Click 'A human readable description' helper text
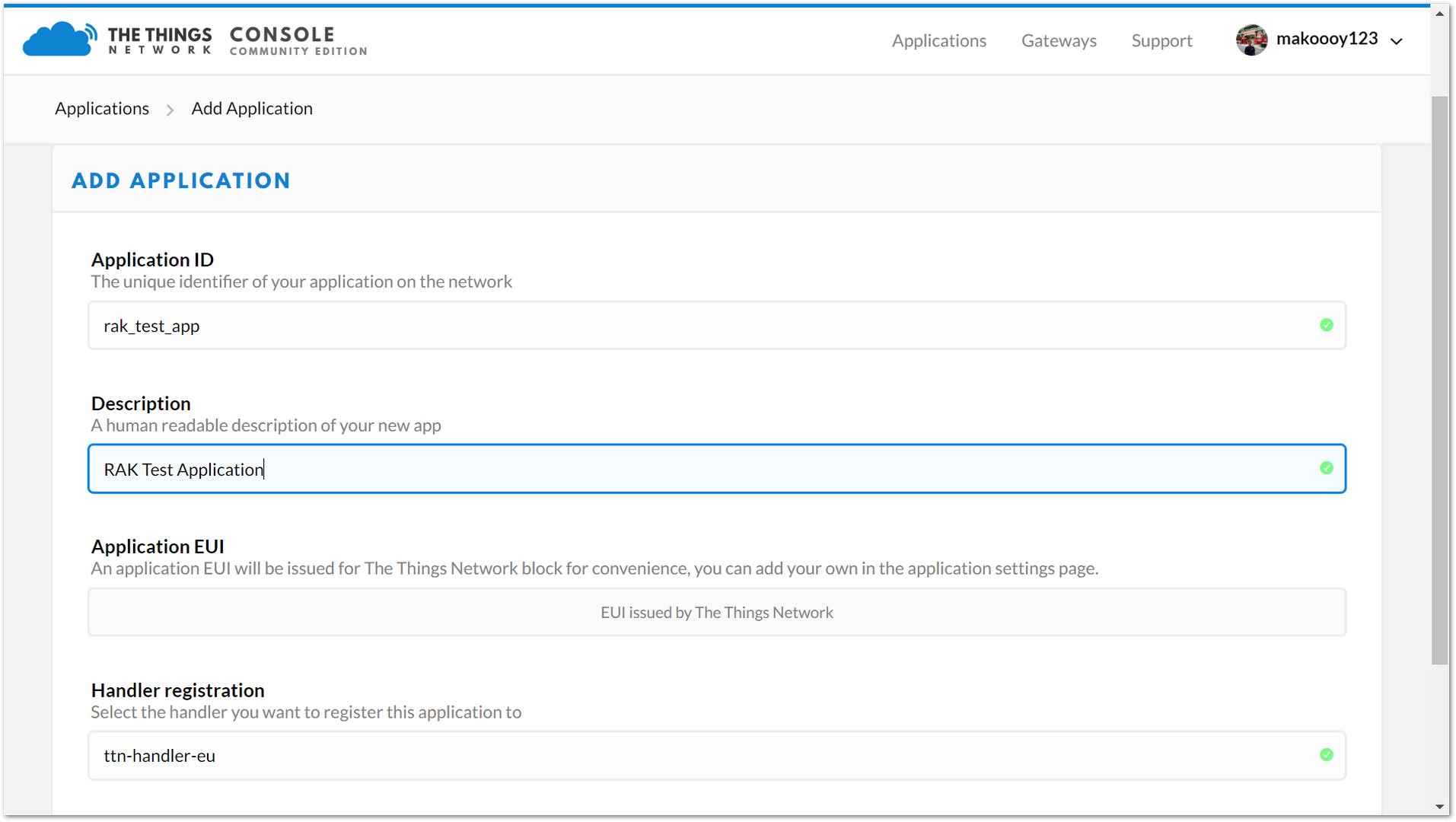This screenshot has height=822, width=1456. coord(266,425)
